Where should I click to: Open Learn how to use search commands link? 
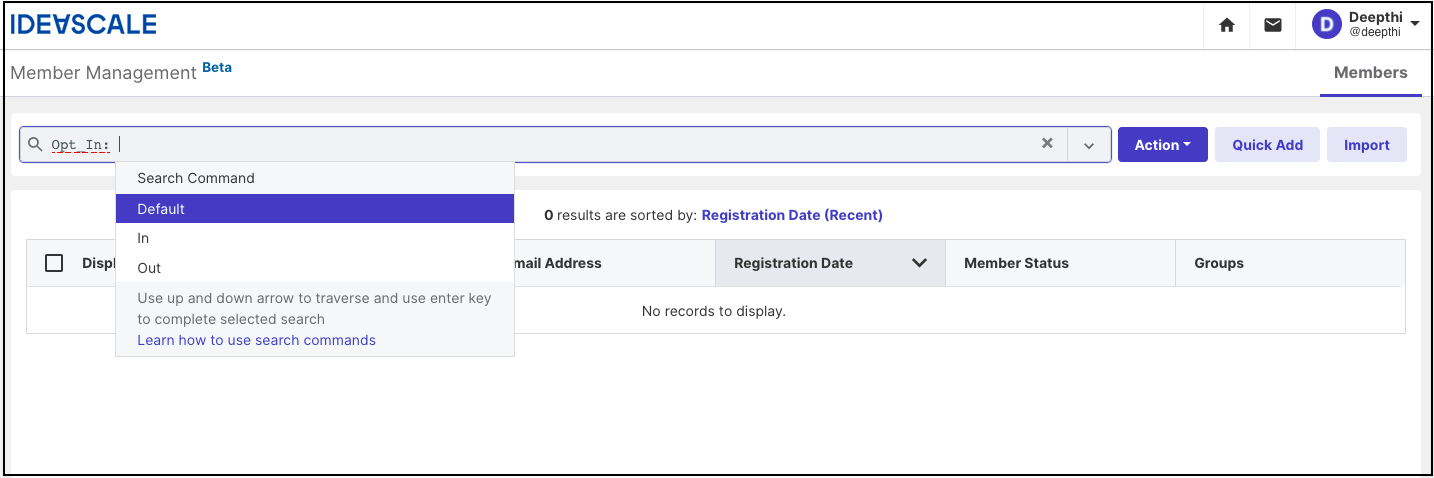(x=257, y=340)
